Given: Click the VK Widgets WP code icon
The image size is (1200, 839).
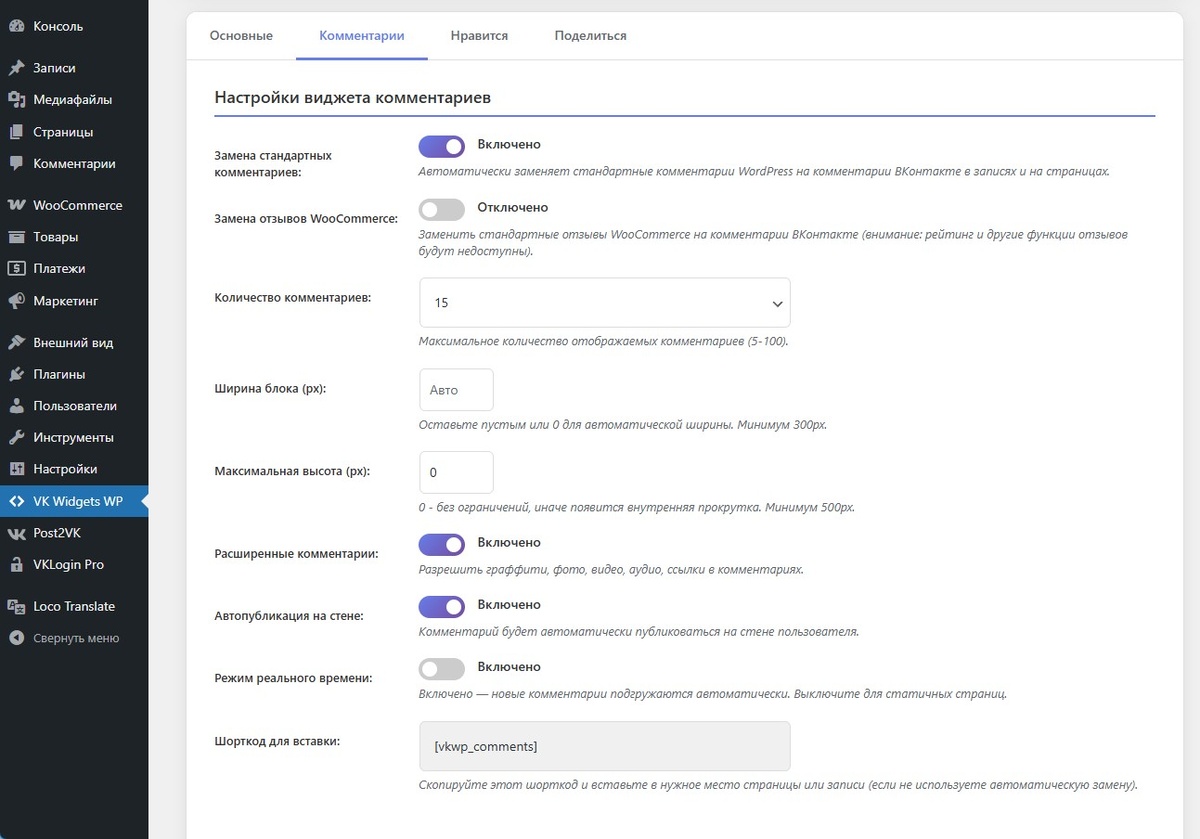Looking at the screenshot, I should tap(16, 501).
